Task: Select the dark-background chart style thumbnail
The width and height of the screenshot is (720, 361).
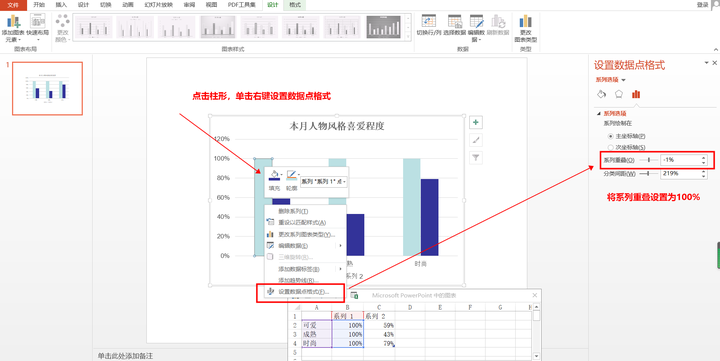Action: [383, 27]
